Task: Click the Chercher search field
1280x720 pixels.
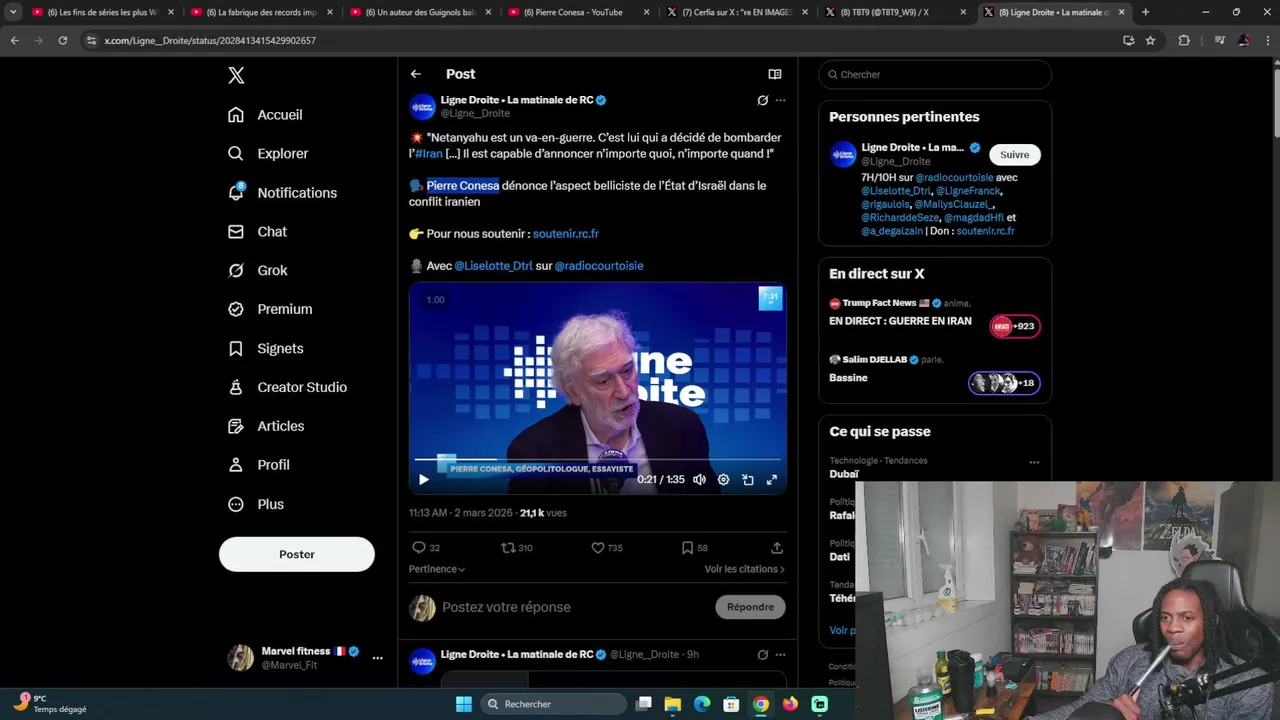Action: click(x=935, y=75)
